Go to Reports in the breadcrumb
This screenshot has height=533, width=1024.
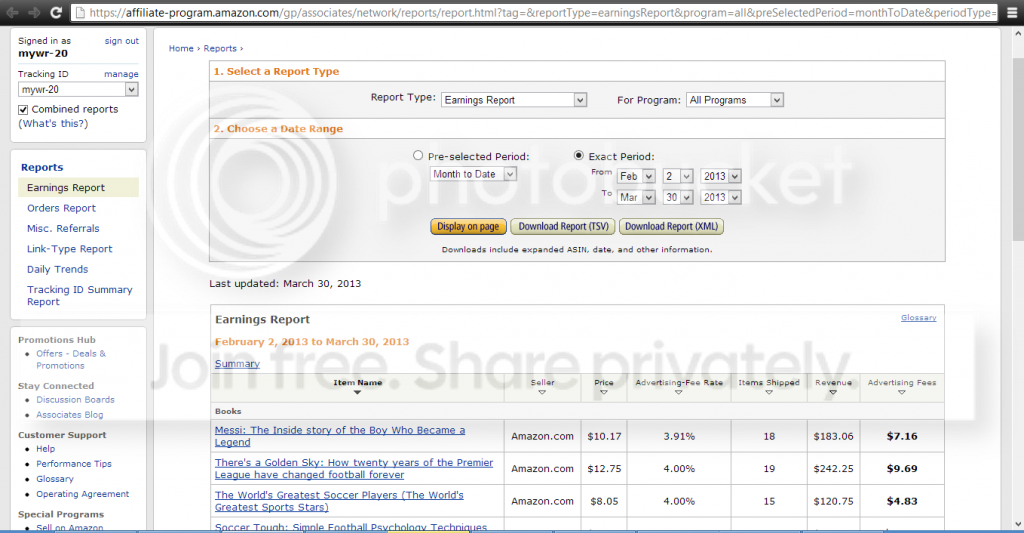[220, 48]
